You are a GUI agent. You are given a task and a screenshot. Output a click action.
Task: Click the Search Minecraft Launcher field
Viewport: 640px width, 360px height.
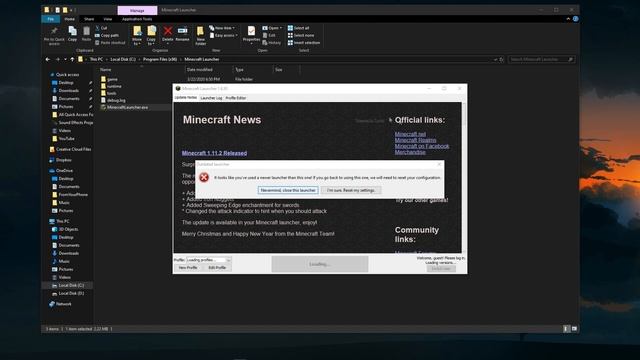pos(541,60)
